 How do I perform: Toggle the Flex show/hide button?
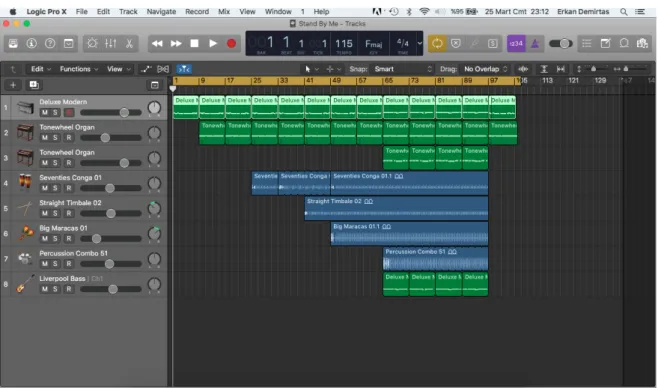(163, 69)
